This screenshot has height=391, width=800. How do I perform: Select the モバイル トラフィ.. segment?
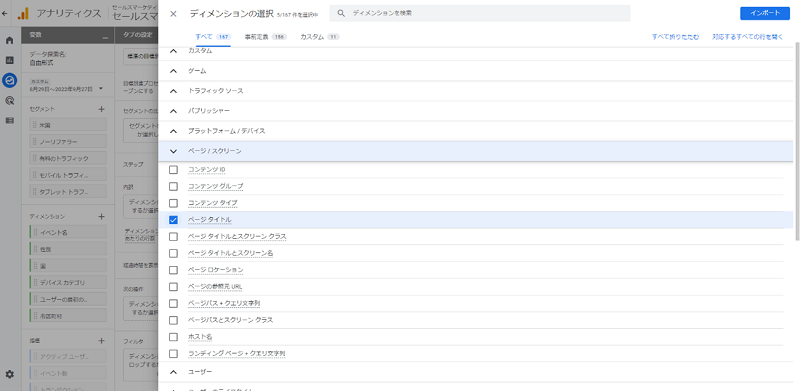[68, 175]
